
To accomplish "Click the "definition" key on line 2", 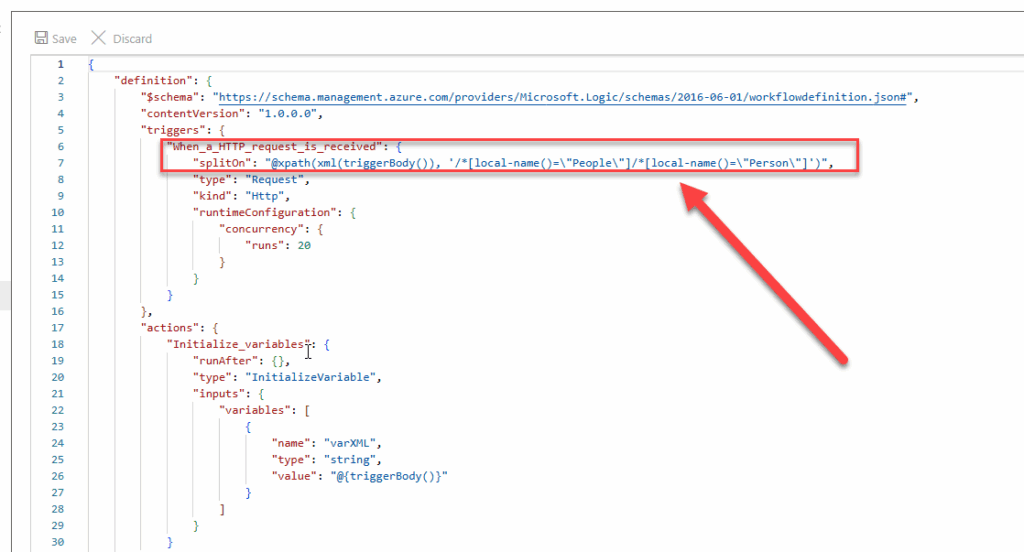I will point(153,80).
